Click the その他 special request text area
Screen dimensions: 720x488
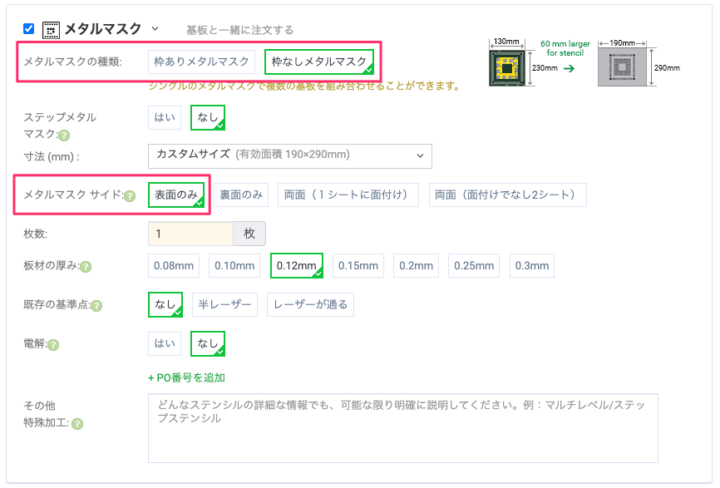(x=402, y=428)
